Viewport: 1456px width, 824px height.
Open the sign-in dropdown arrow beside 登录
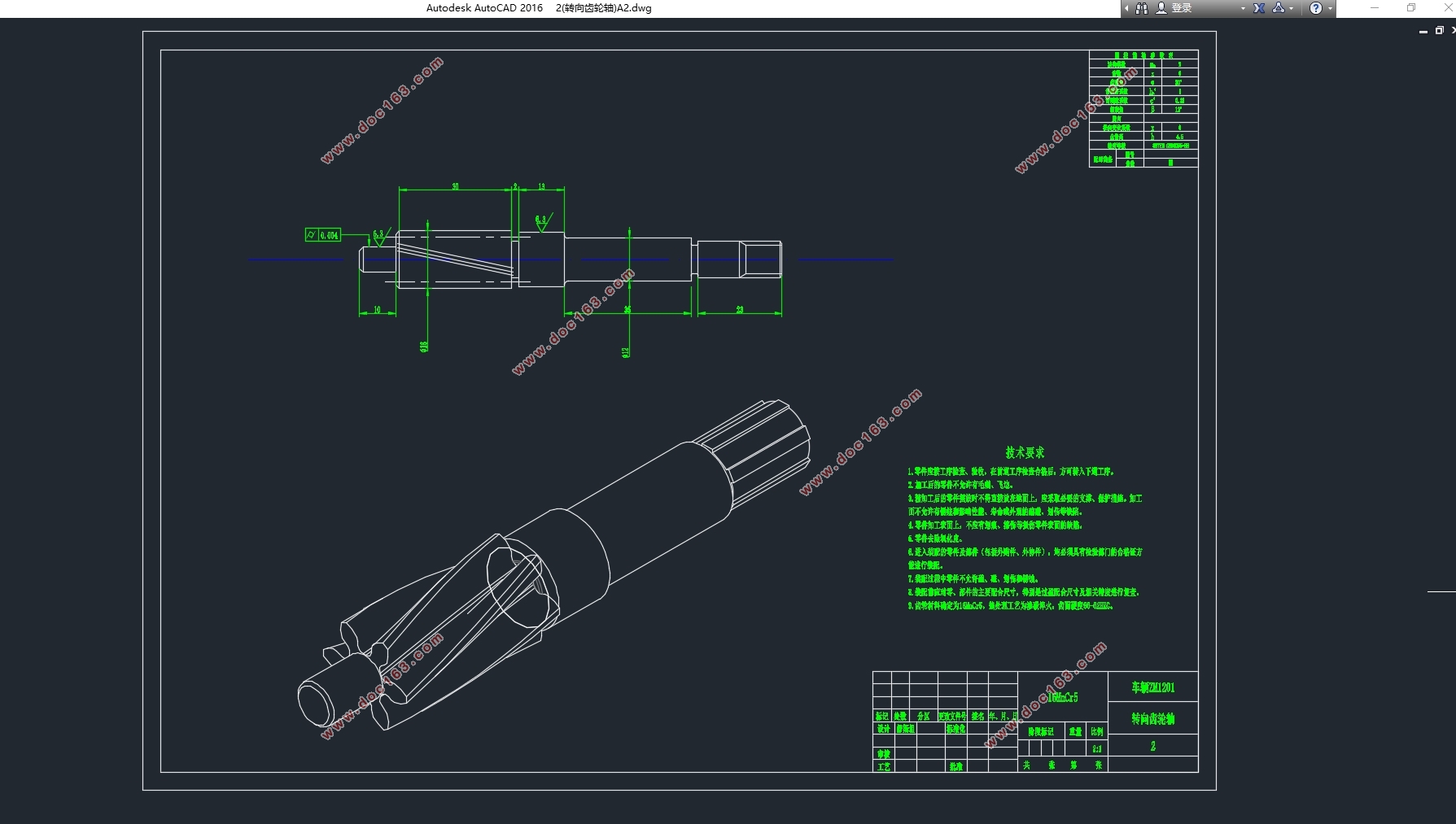1243,8
